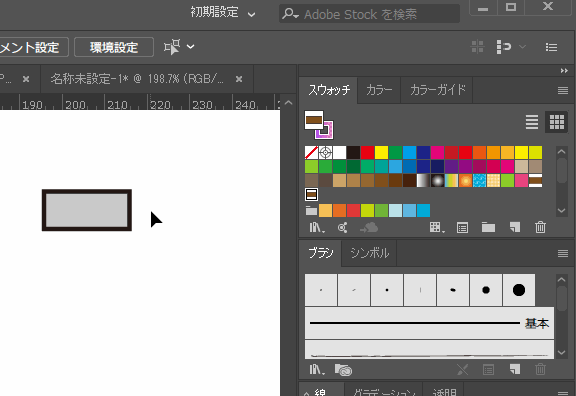Switch to the スウォッチ tab
The height and width of the screenshot is (396, 576).
[x=329, y=90]
